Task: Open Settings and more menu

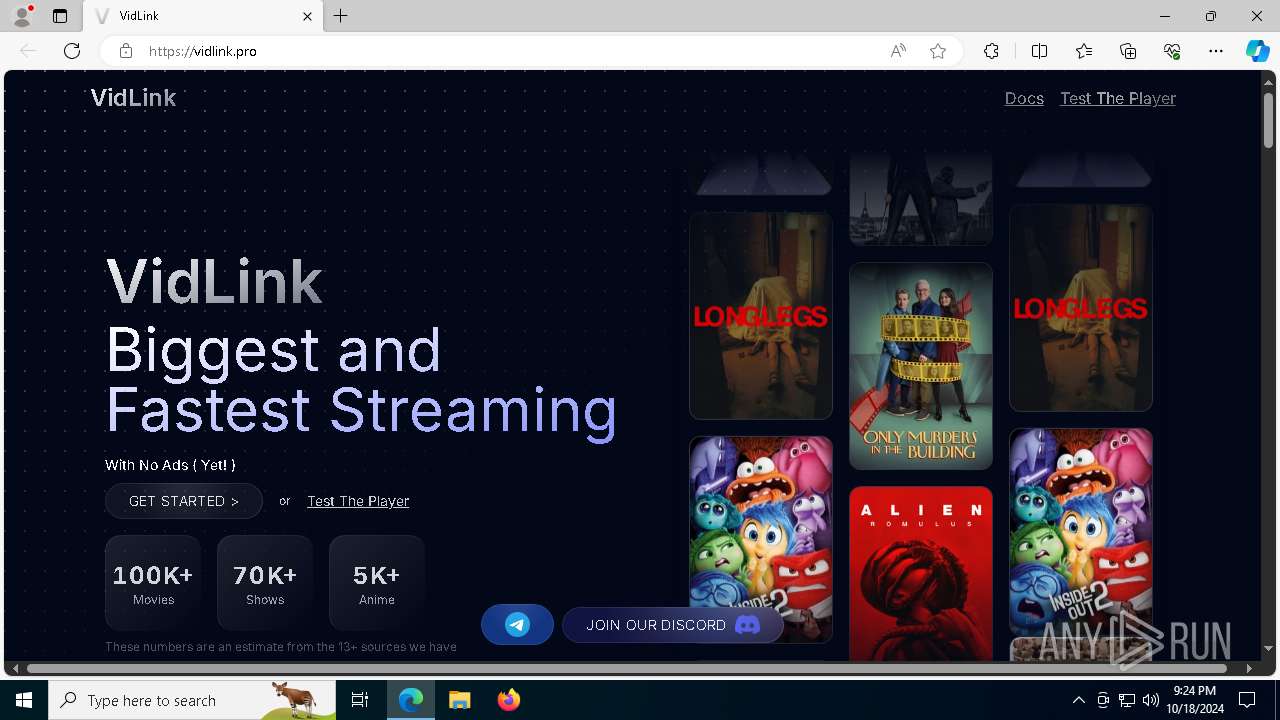Action: coord(1216,51)
